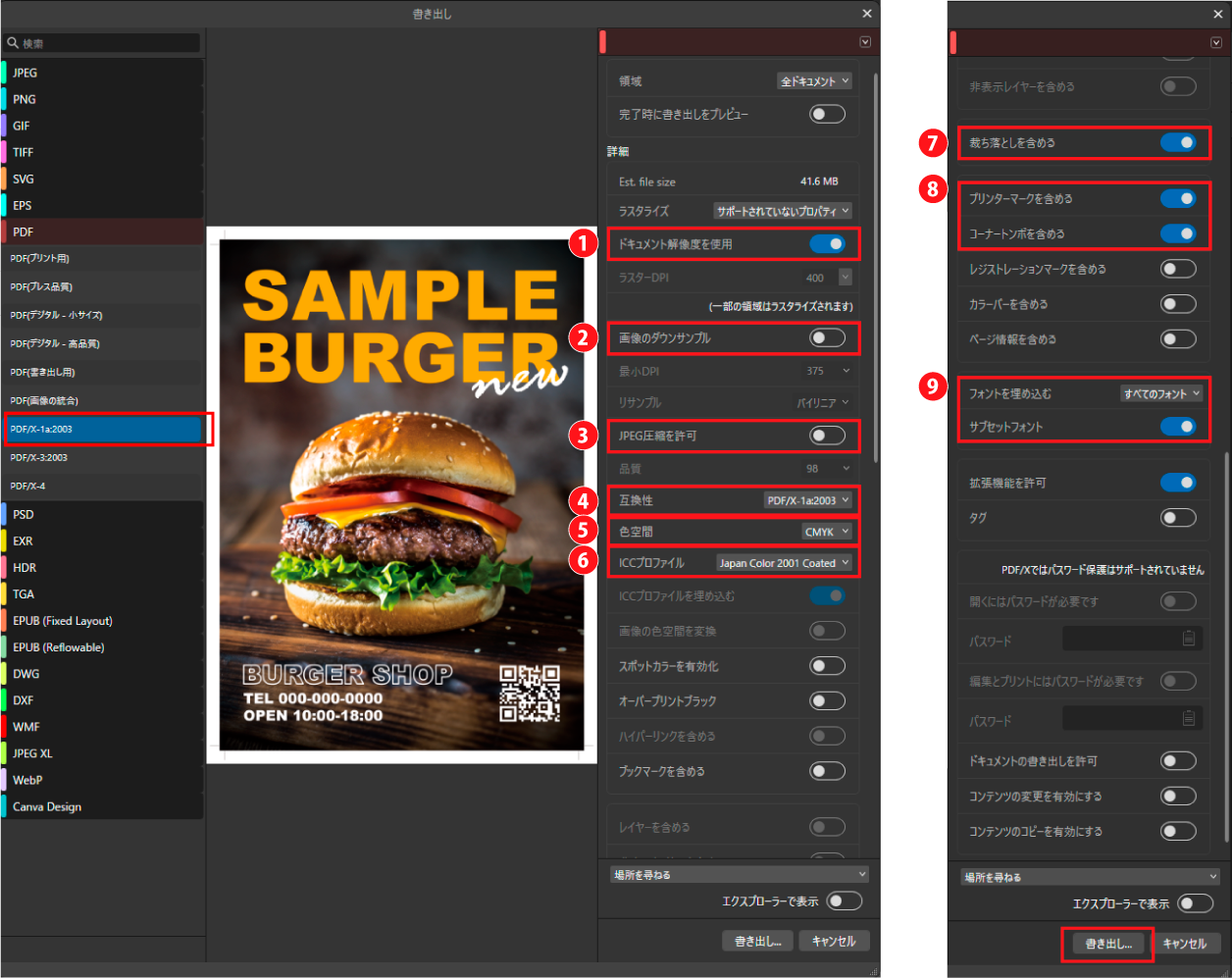This screenshot has width=1232, height=978.
Task: Open the 互換性 PDF/X-1a:2003 dropdown
Action: [807, 500]
